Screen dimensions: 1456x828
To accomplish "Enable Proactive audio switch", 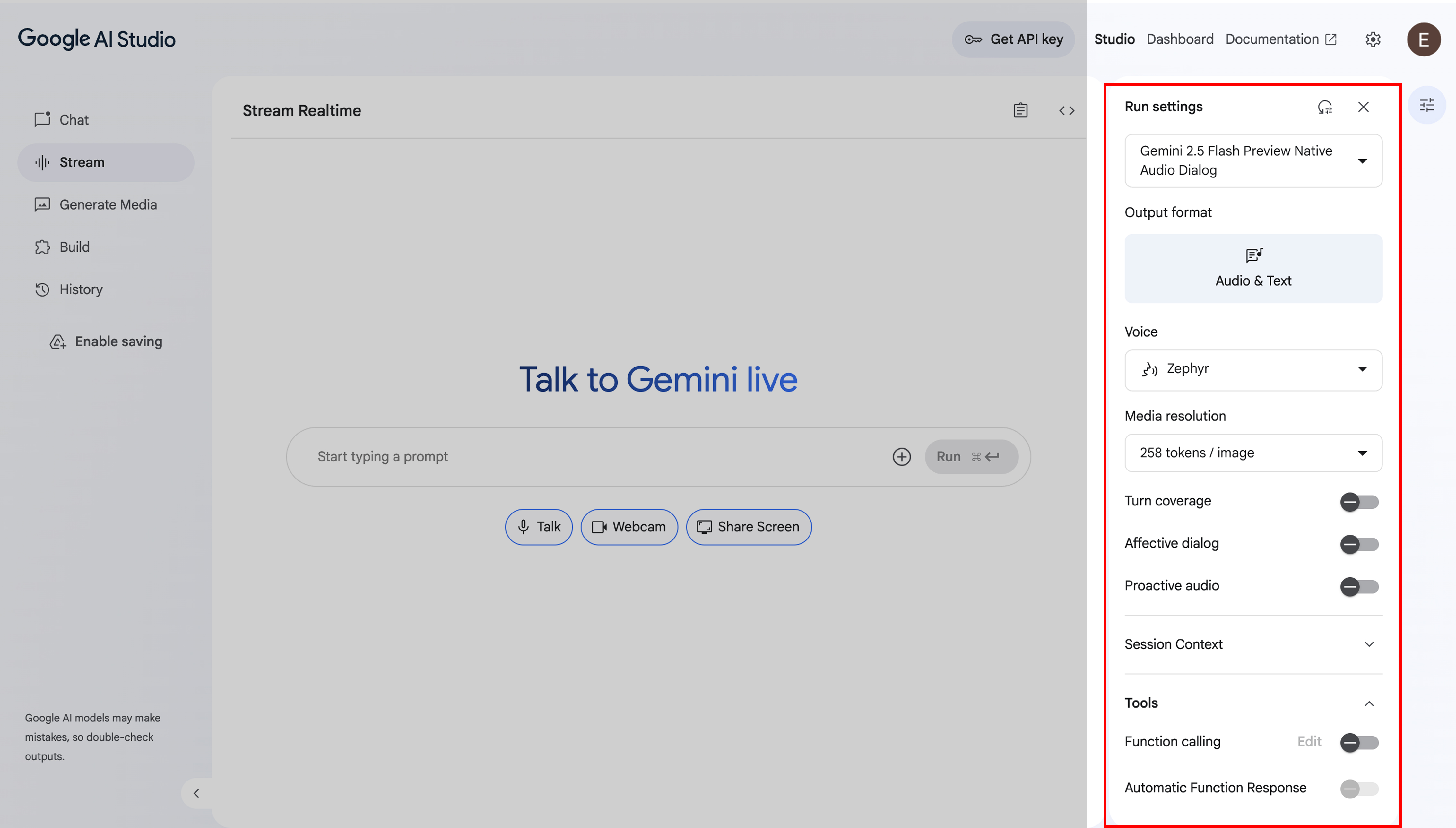I will coord(1359,586).
